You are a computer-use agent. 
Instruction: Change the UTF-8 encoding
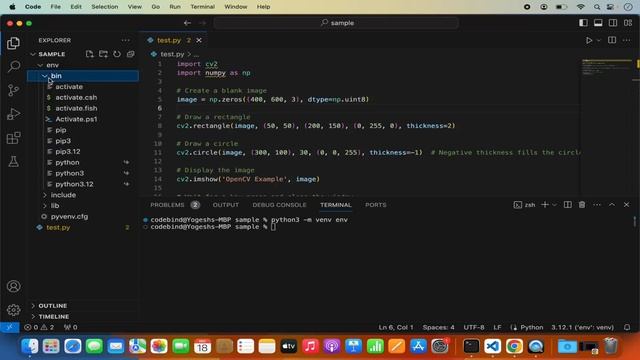click(x=473, y=327)
